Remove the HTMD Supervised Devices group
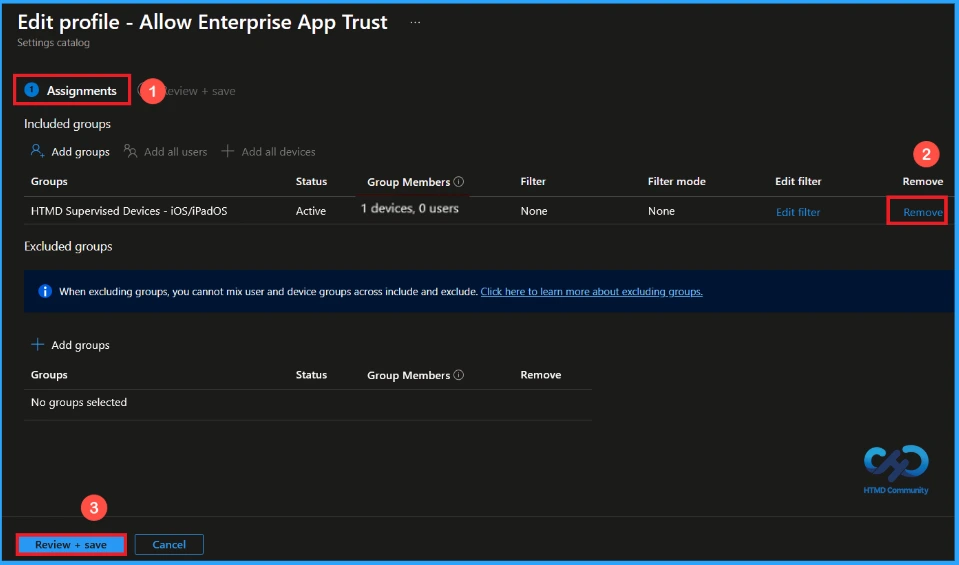Image resolution: width=959 pixels, height=565 pixels. [922, 212]
